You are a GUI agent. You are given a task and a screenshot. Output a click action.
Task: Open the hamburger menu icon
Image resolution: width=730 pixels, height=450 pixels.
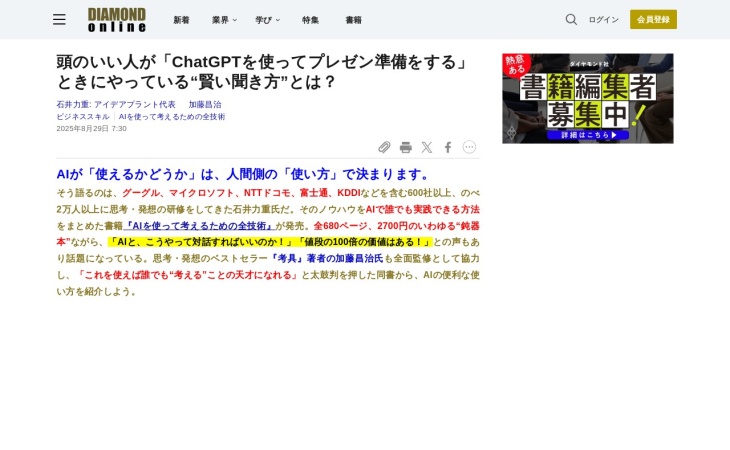click(x=59, y=20)
